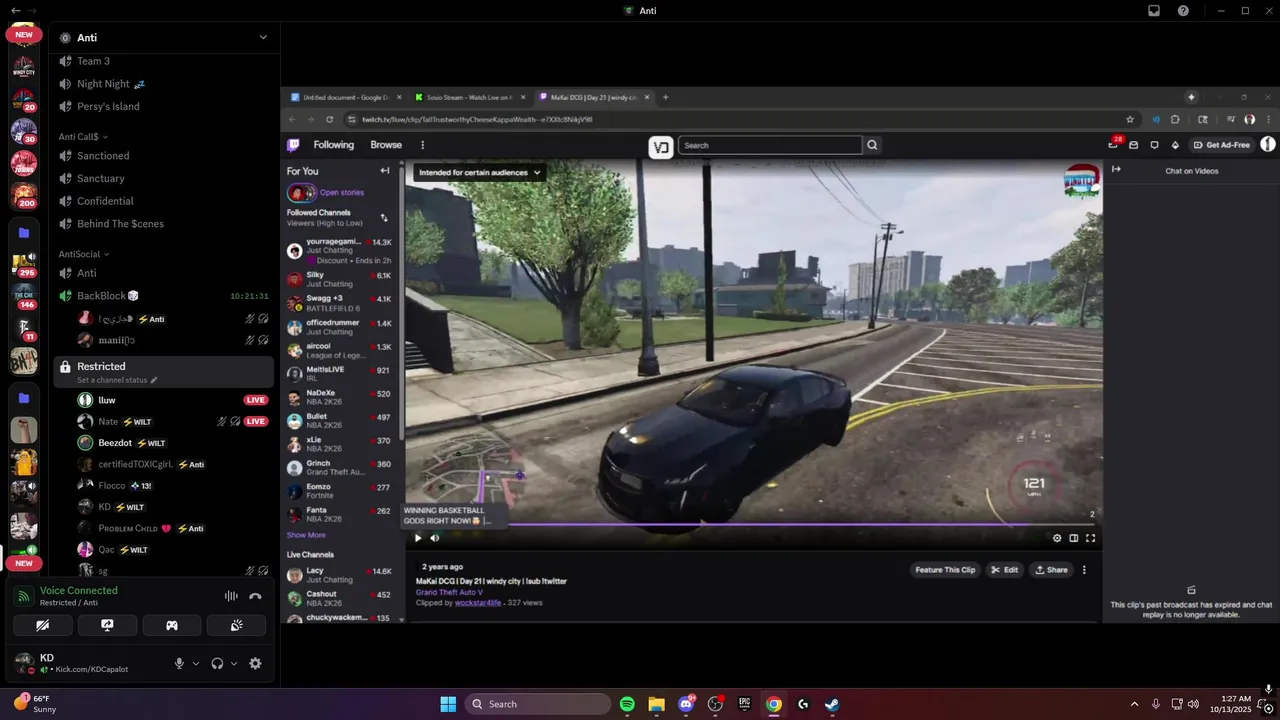Watch lluw's LIVE stream
1280x720 pixels.
pos(256,400)
